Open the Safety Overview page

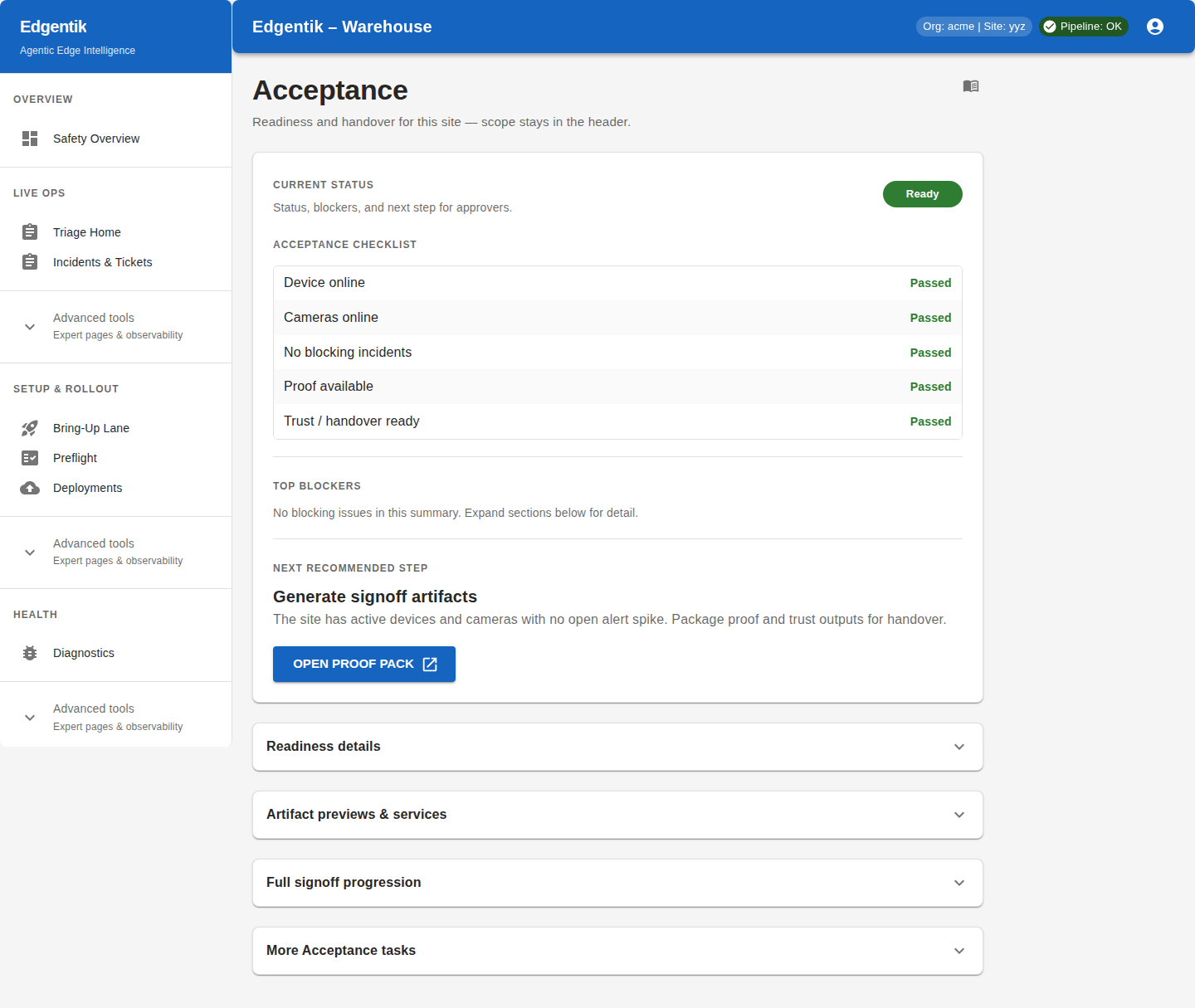click(x=96, y=139)
